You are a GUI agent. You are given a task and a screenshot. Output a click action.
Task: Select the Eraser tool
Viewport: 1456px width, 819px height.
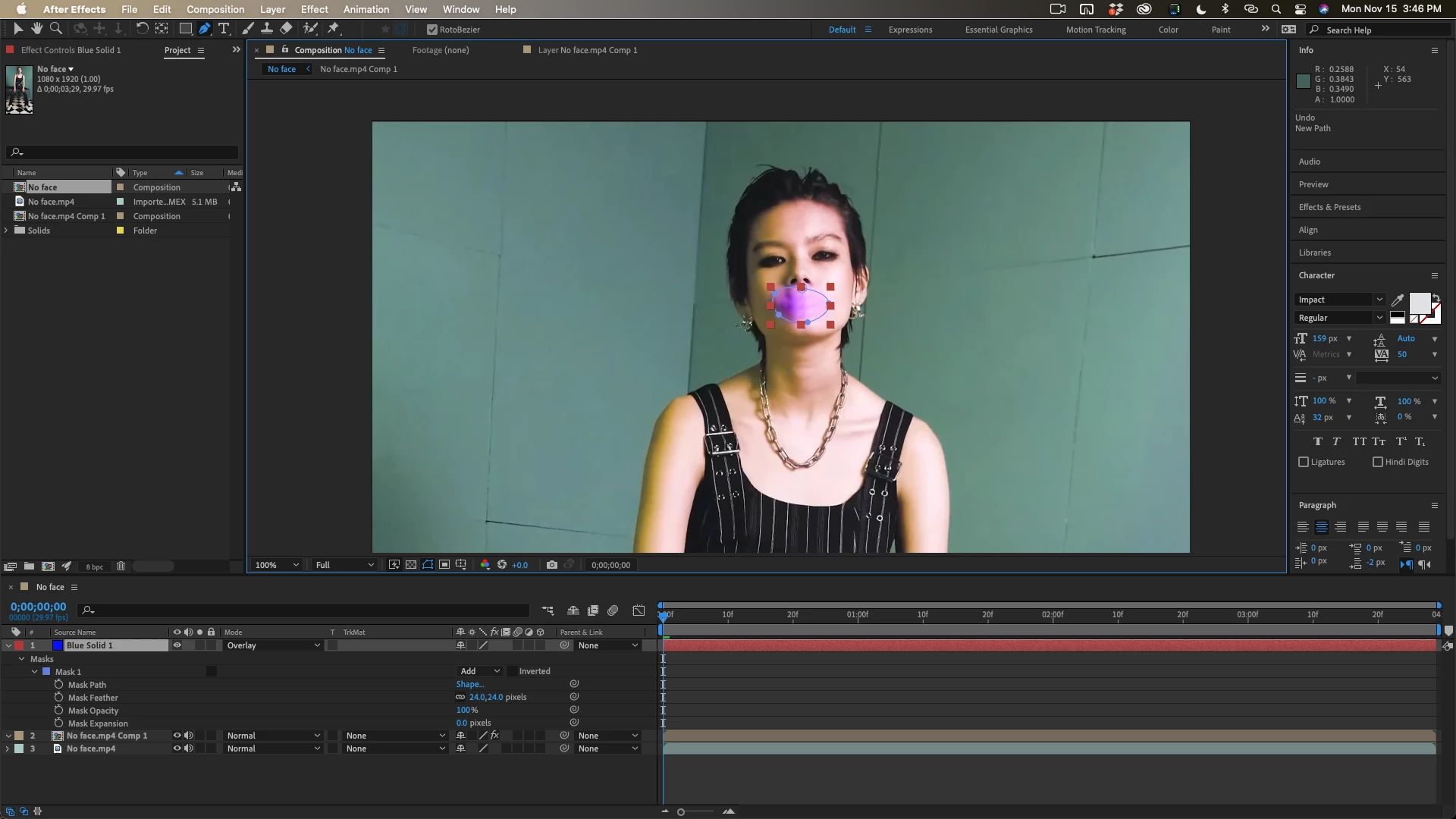point(286,29)
